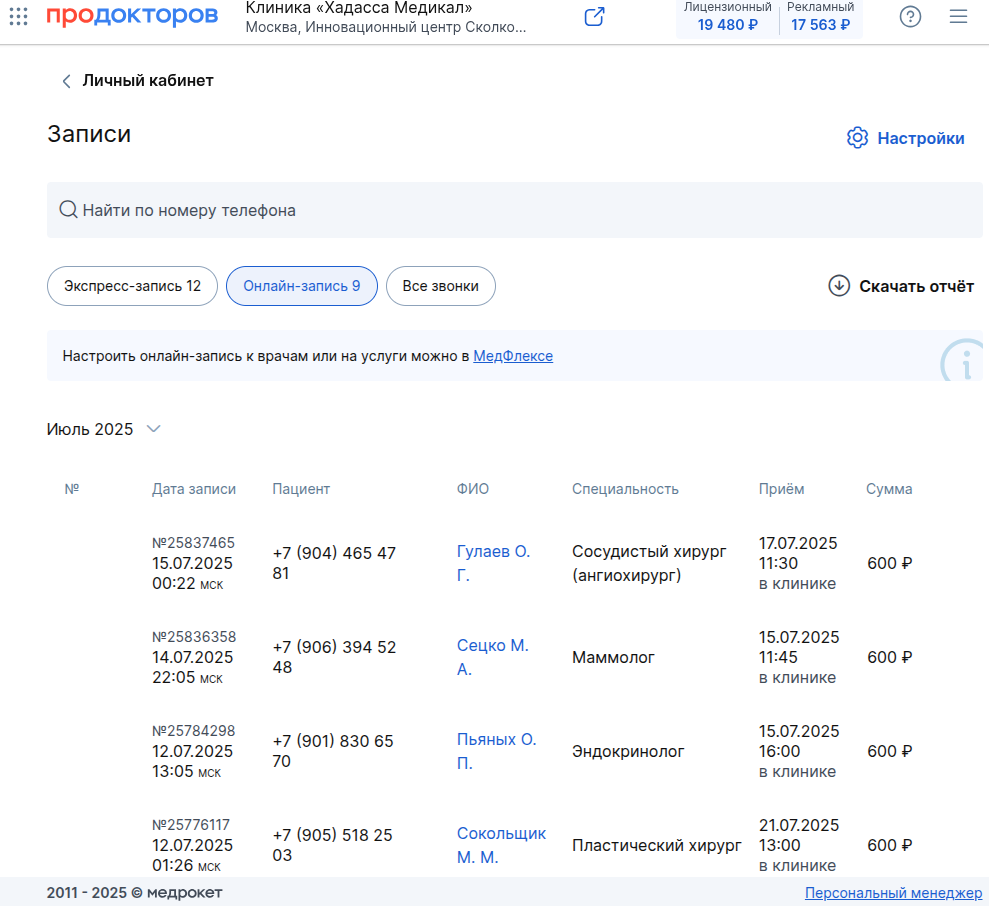989x906 pixels.
Task: Click the Записи page heading
Action: click(x=89, y=134)
